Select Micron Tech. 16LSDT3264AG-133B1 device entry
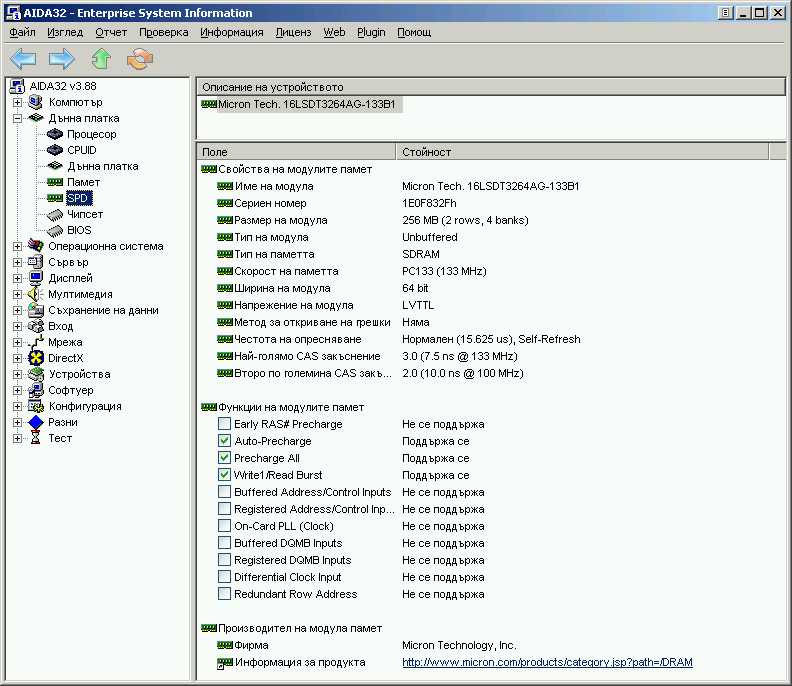The height and width of the screenshot is (686, 792). (x=307, y=105)
